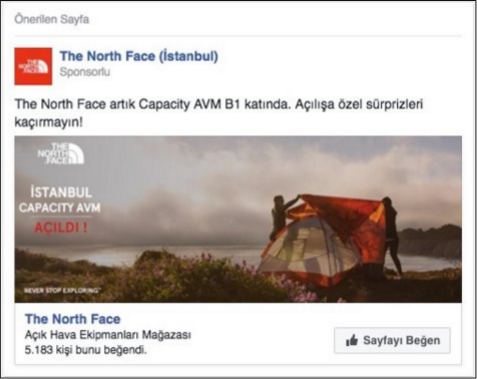The width and height of the screenshot is (477, 379).
Task: Click the CAPACITY AVM text in the ad image
Action: 60,208
